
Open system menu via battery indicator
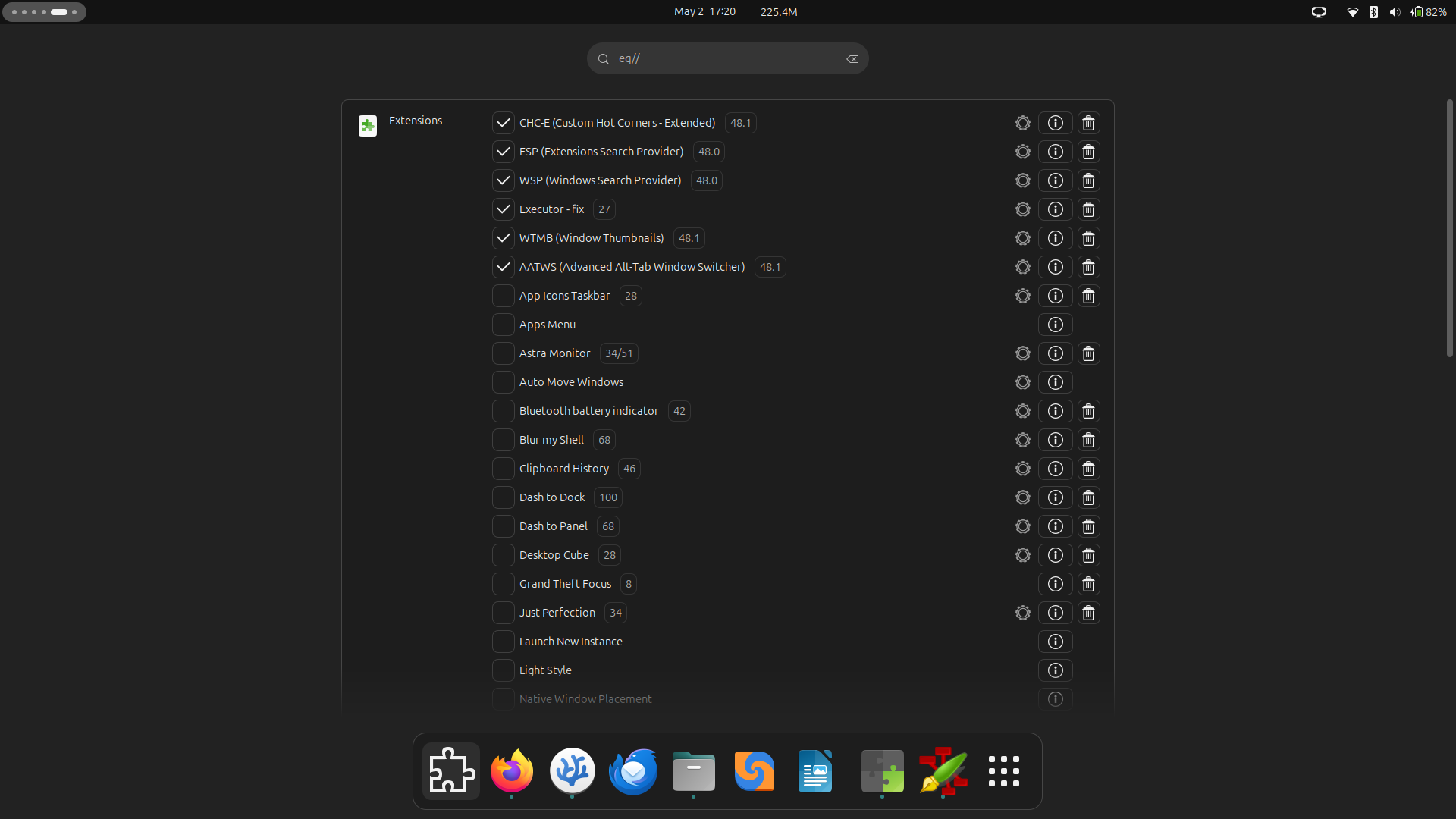1429,12
